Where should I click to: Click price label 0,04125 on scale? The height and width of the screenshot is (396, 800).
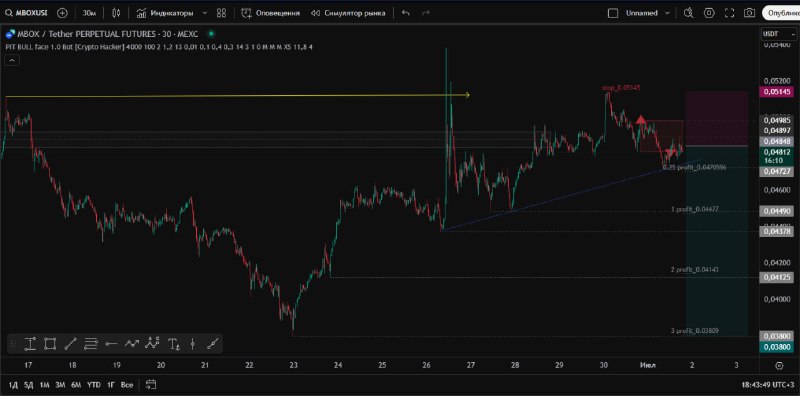[x=778, y=277]
